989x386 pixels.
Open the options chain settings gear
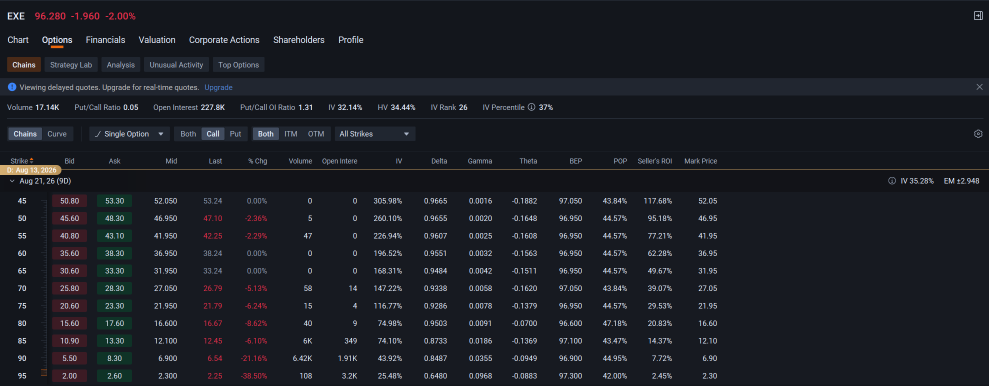[978, 134]
